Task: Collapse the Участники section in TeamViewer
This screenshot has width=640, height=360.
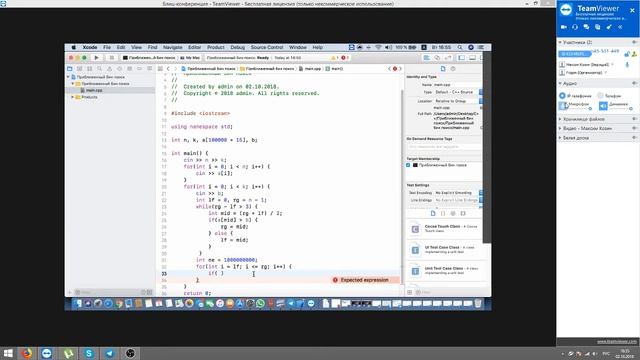Action: [x=560, y=42]
